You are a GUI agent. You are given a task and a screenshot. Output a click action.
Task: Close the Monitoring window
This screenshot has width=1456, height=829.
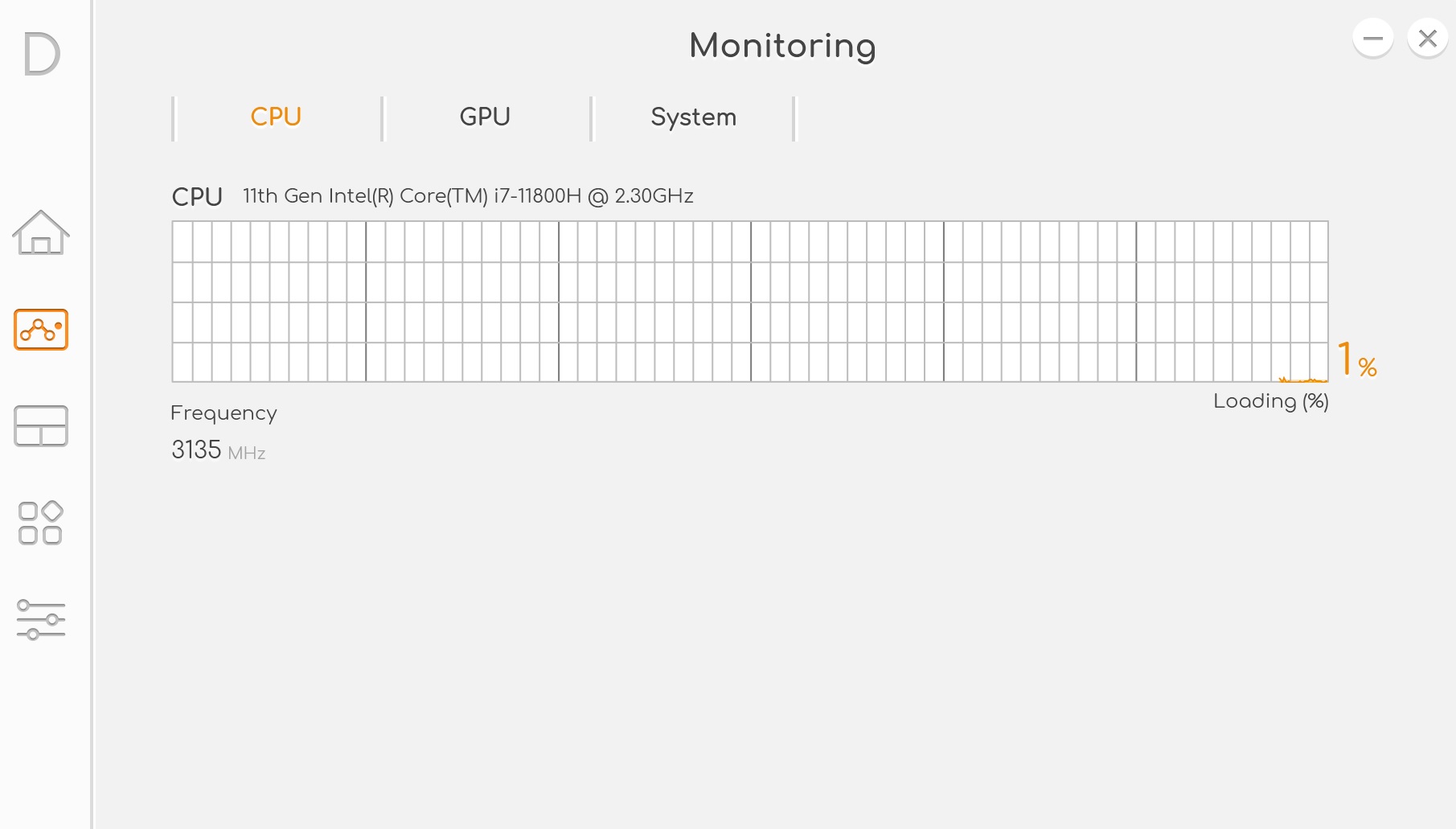(1428, 38)
